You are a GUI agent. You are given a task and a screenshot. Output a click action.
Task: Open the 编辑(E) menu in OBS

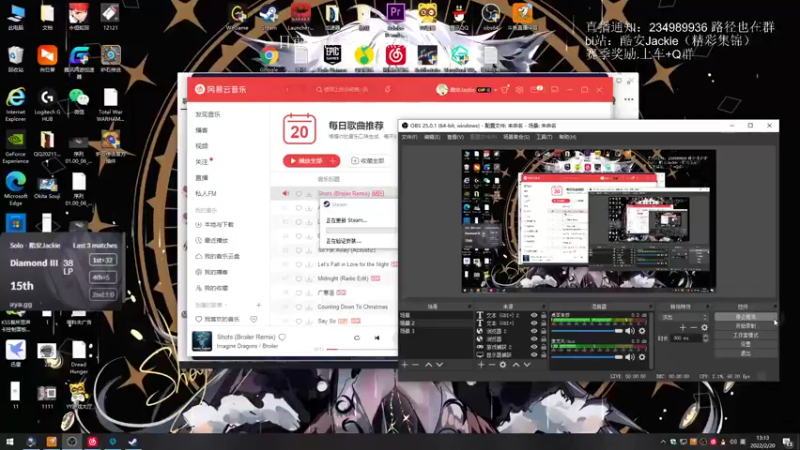click(x=432, y=137)
